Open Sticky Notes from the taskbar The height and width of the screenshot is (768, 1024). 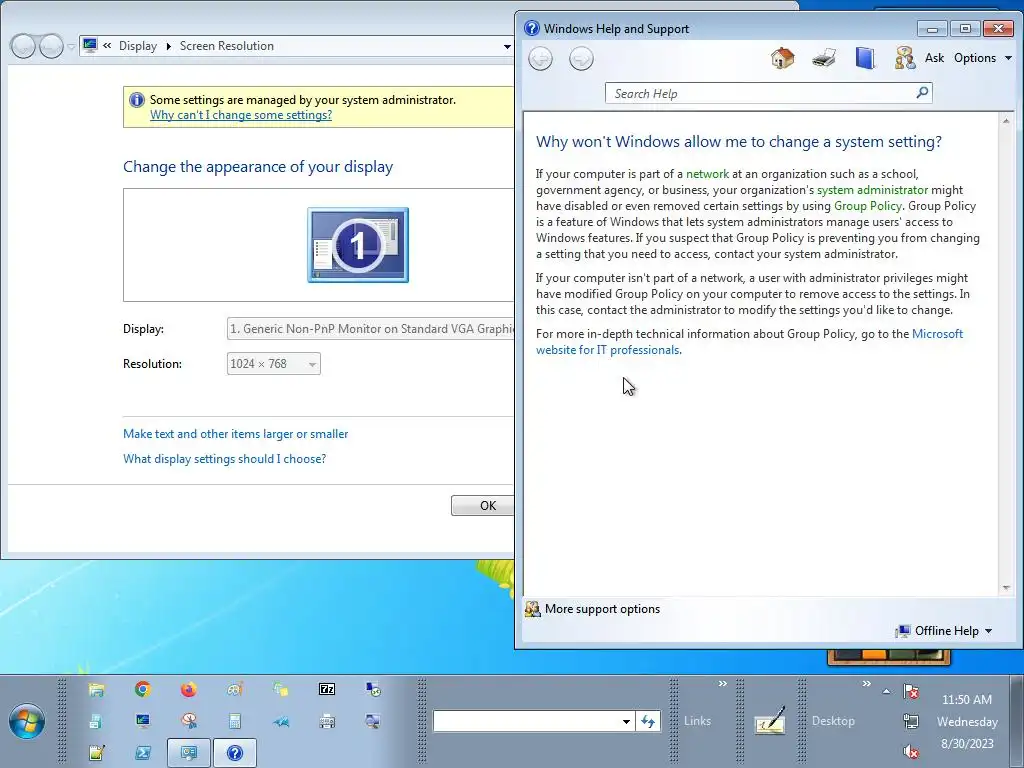click(281, 690)
